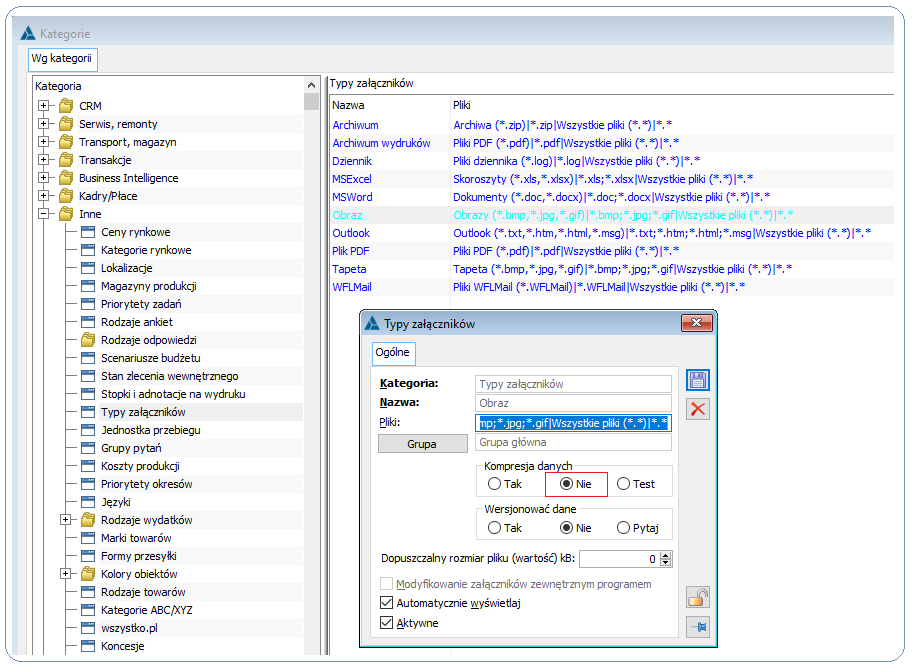This screenshot has width=917, height=672.
Task: Click the pin icon below the padlock
Action: [697, 627]
